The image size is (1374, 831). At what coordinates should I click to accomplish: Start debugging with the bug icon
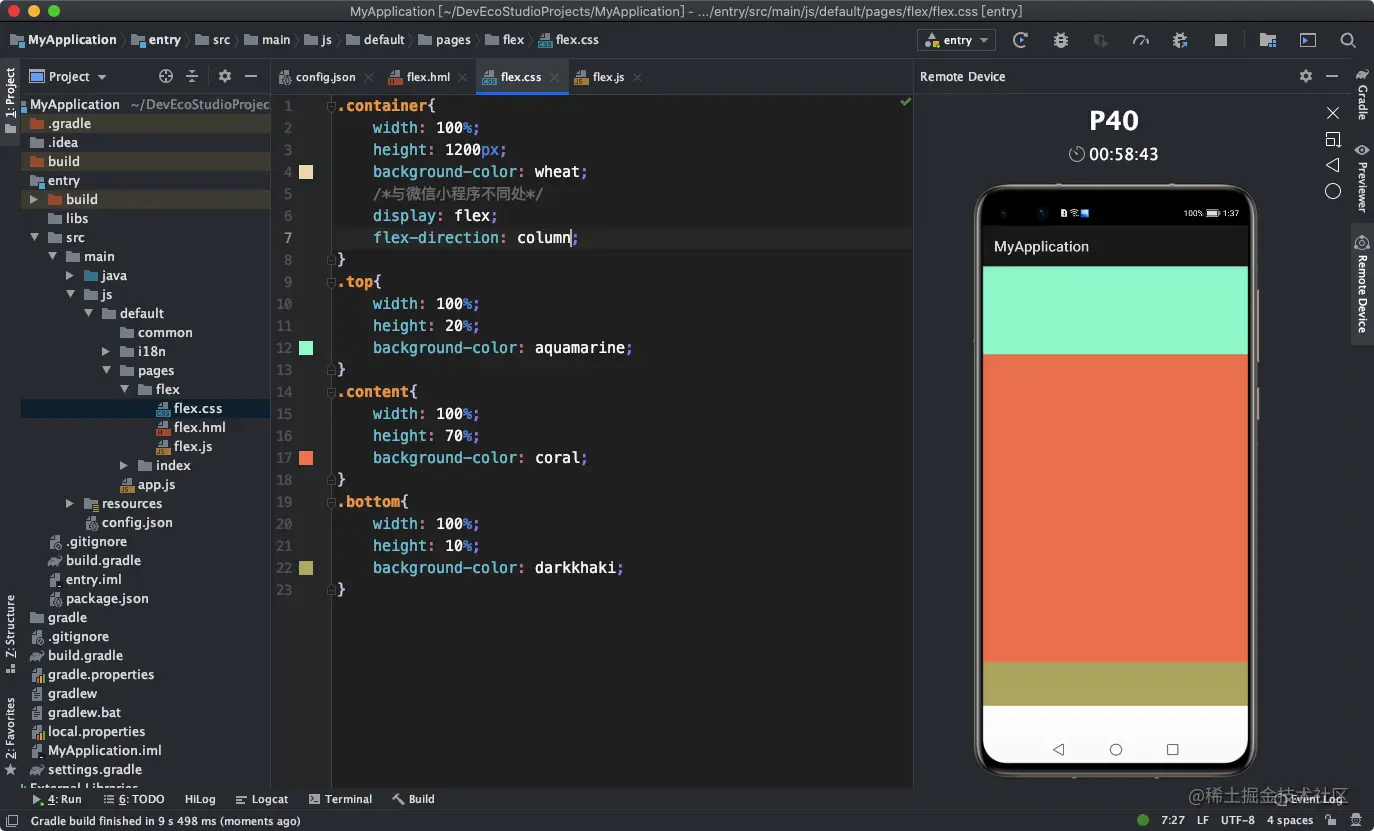click(x=1061, y=40)
